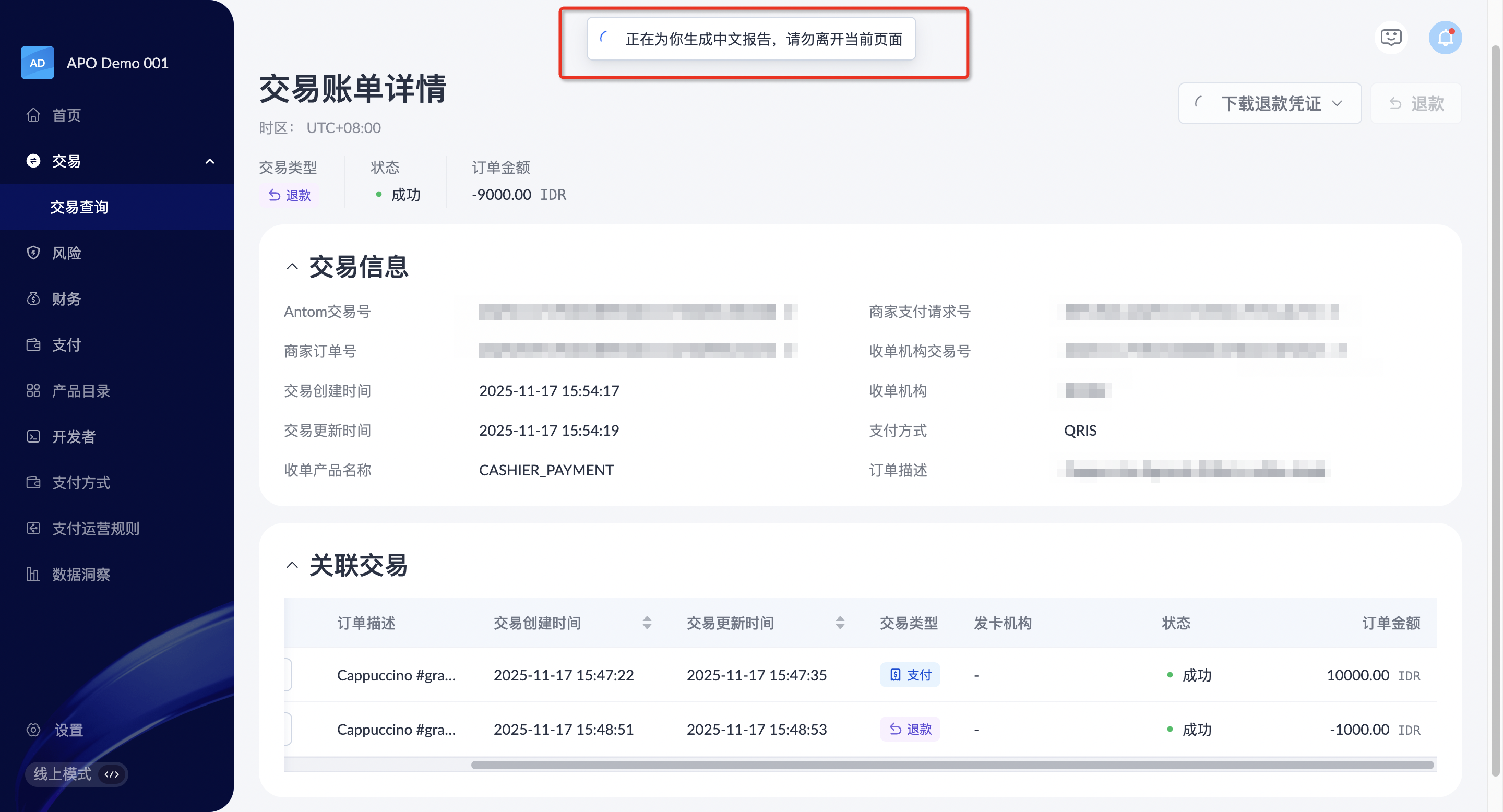Click the AD account avatar logo

[x=38, y=63]
